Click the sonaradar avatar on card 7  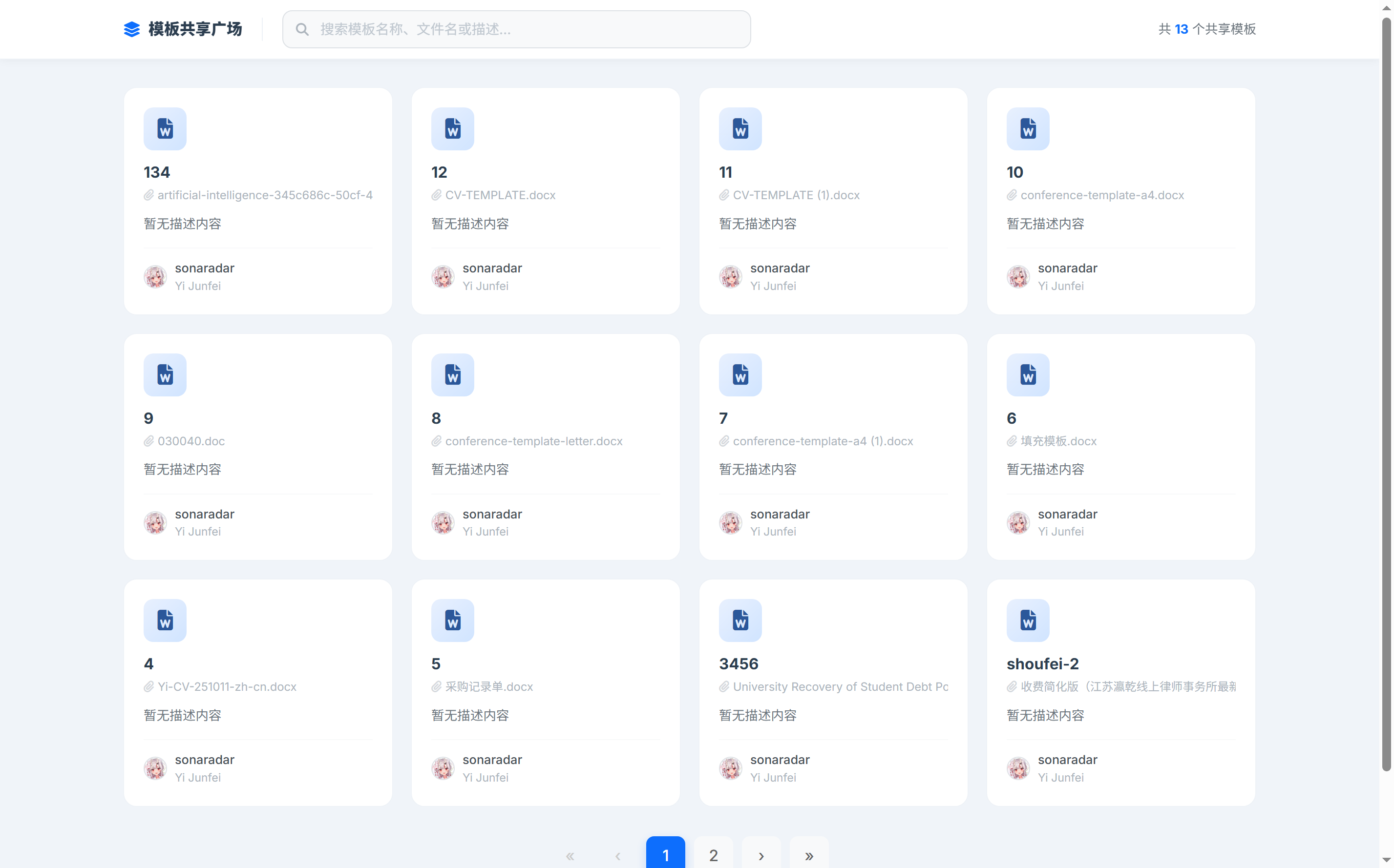coord(731,522)
